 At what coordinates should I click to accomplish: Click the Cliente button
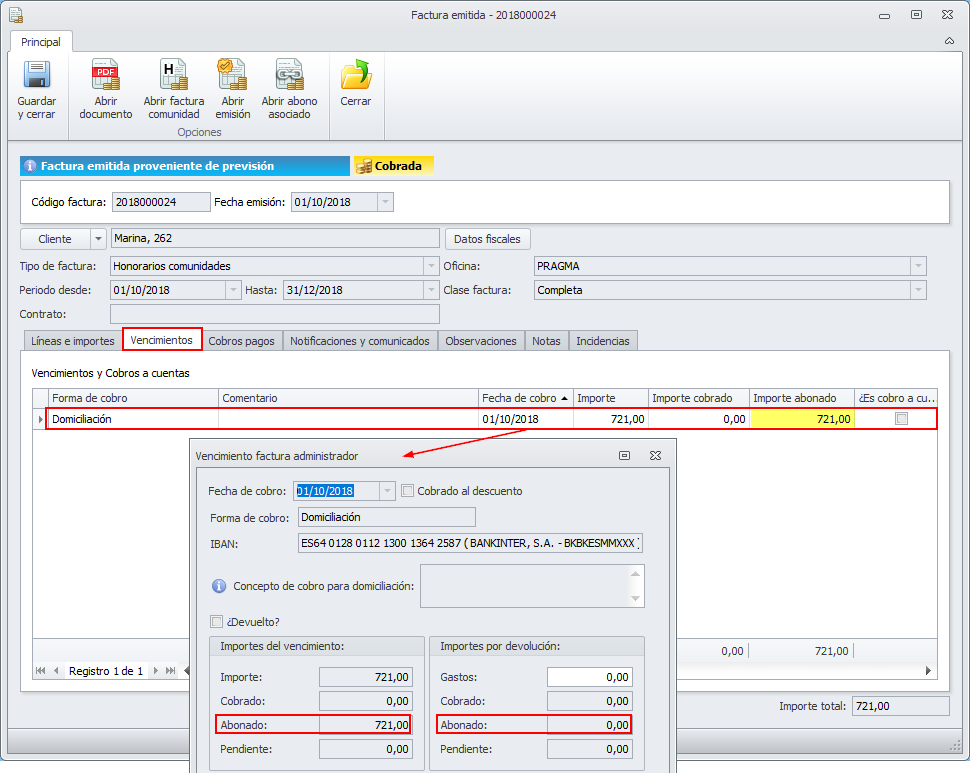point(55,239)
